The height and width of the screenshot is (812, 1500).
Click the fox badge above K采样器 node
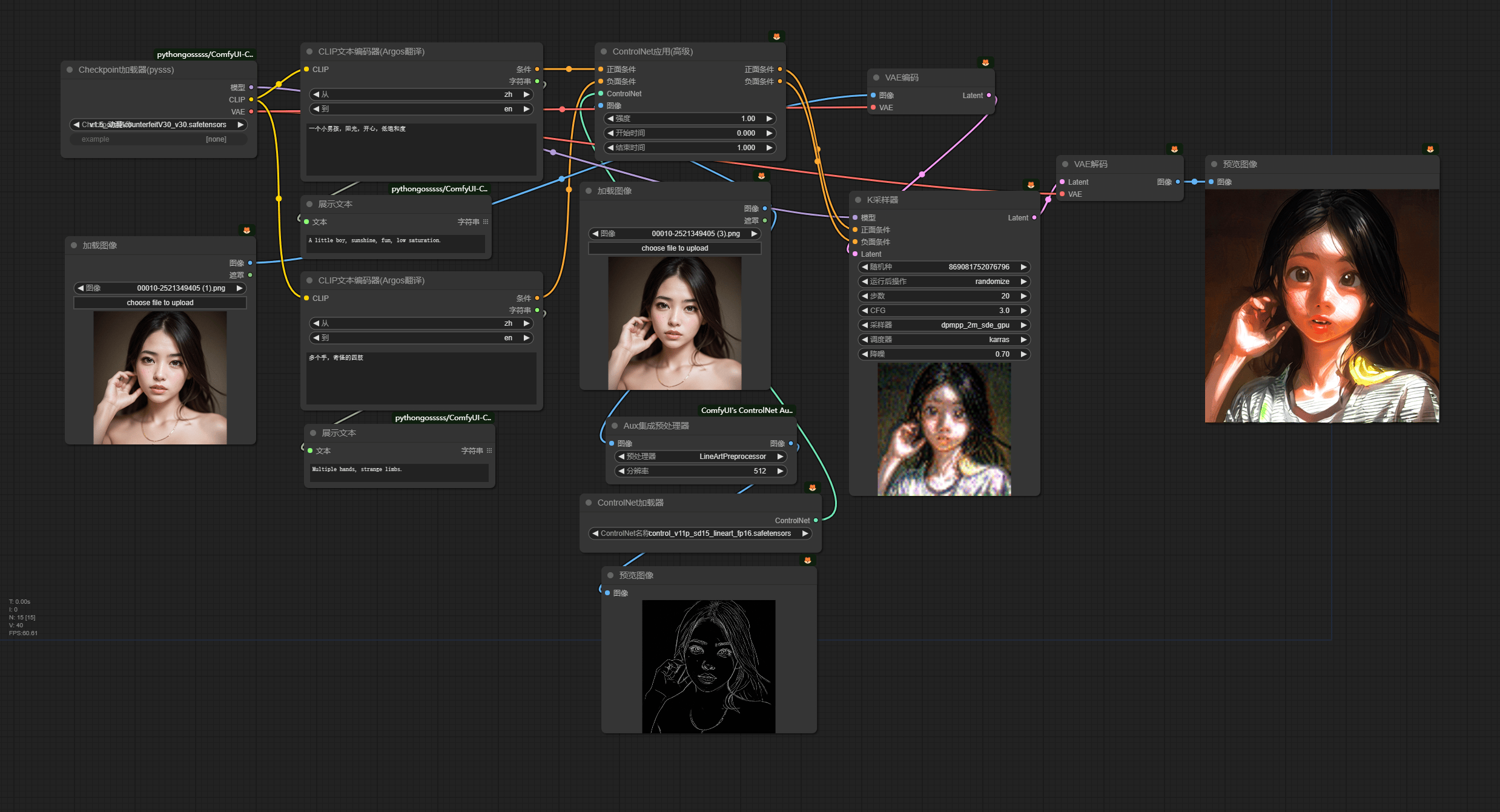[x=1031, y=185]
